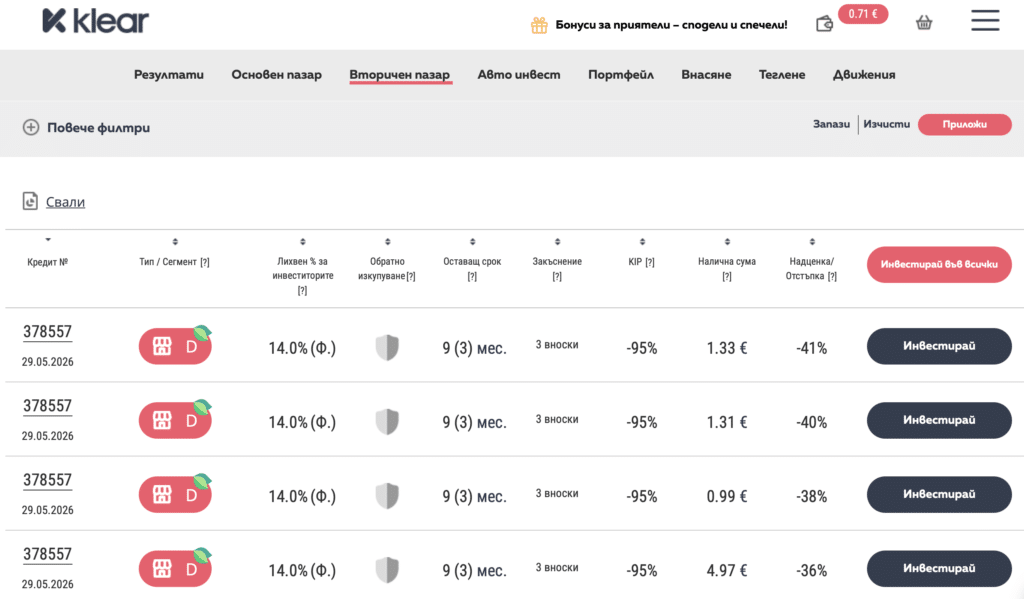Open the Резултати tab
Viewport: 1024px width, 599px height.
168,74
